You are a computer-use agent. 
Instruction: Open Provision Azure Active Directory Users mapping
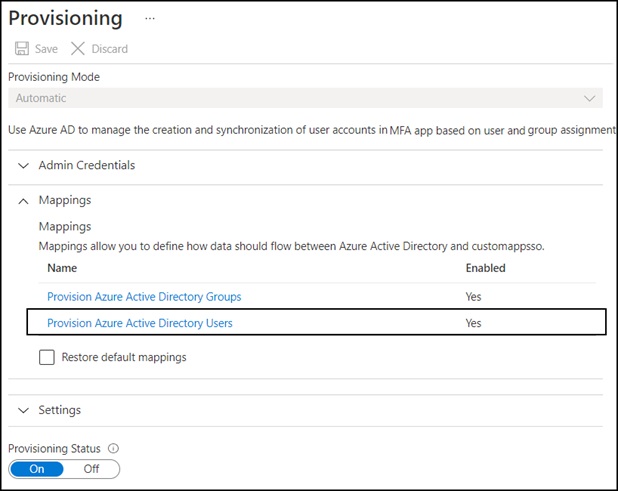click(x=140, y=323)
